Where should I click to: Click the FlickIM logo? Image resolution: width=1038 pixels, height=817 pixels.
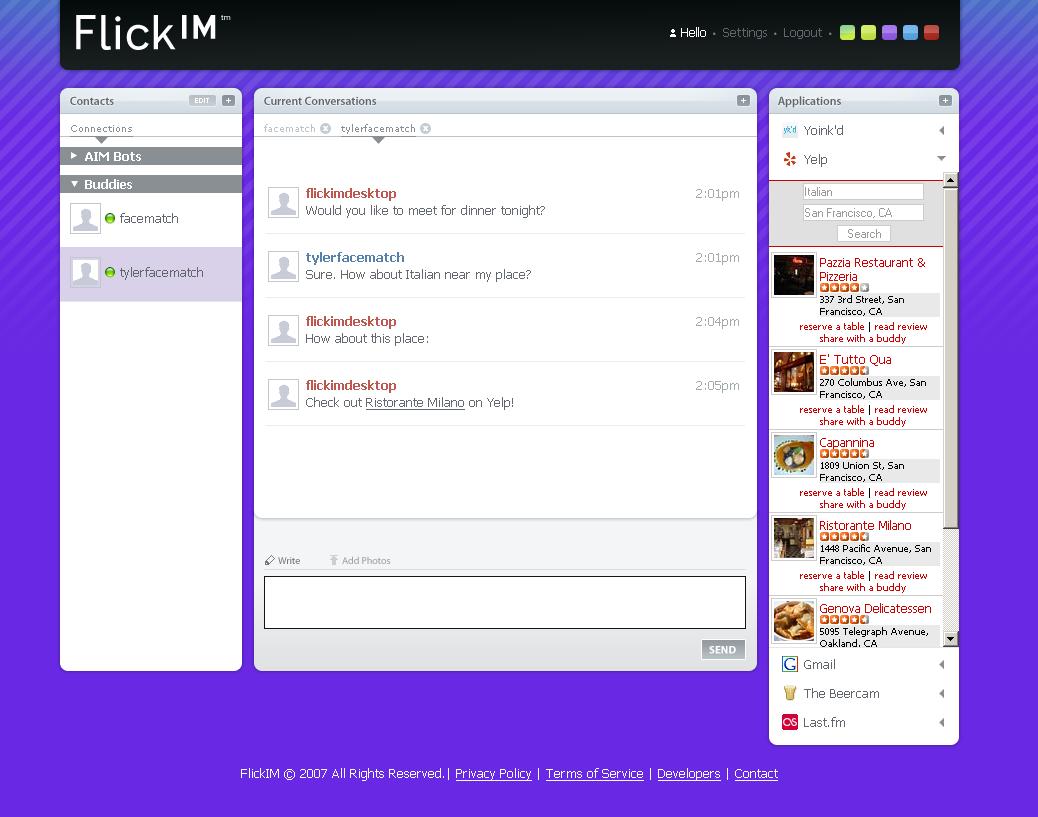click(152, 32)
